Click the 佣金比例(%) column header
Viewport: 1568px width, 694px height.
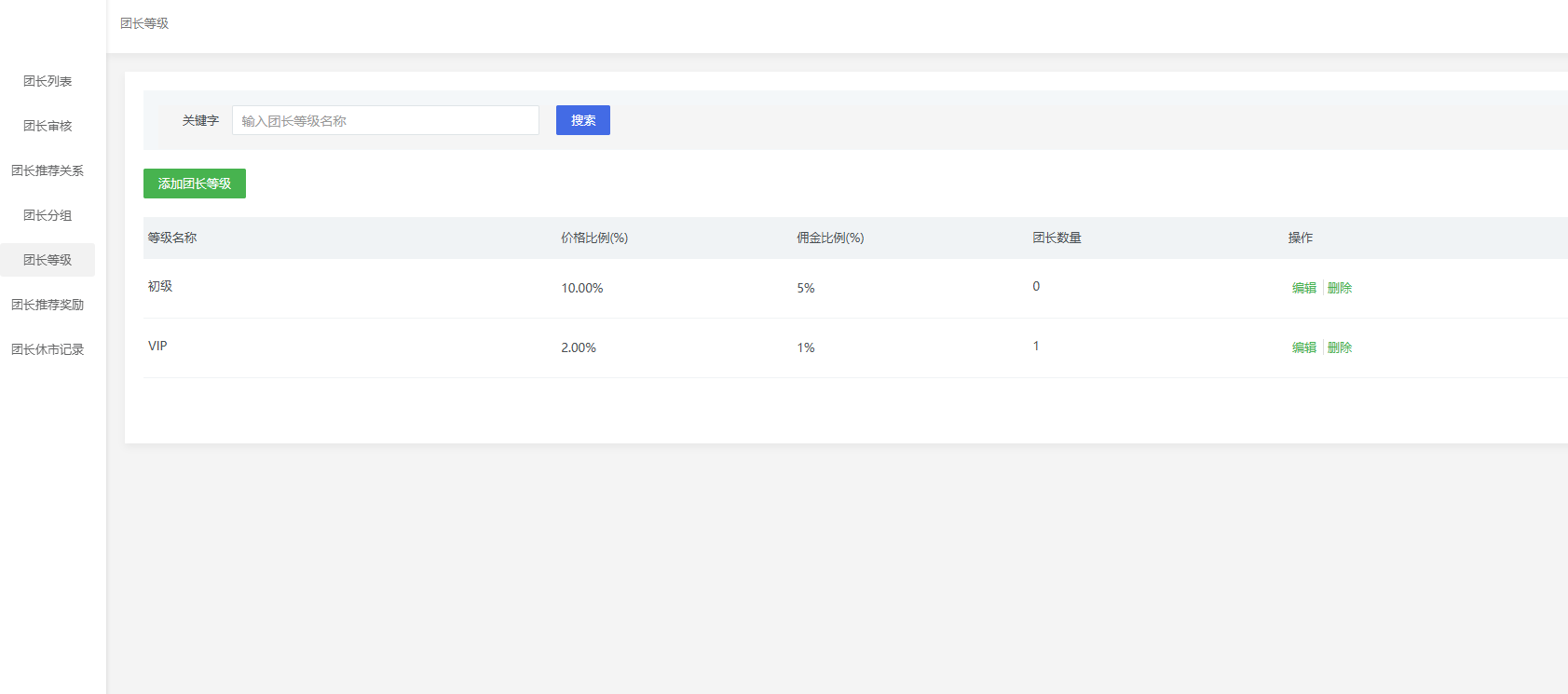point(830,238)
